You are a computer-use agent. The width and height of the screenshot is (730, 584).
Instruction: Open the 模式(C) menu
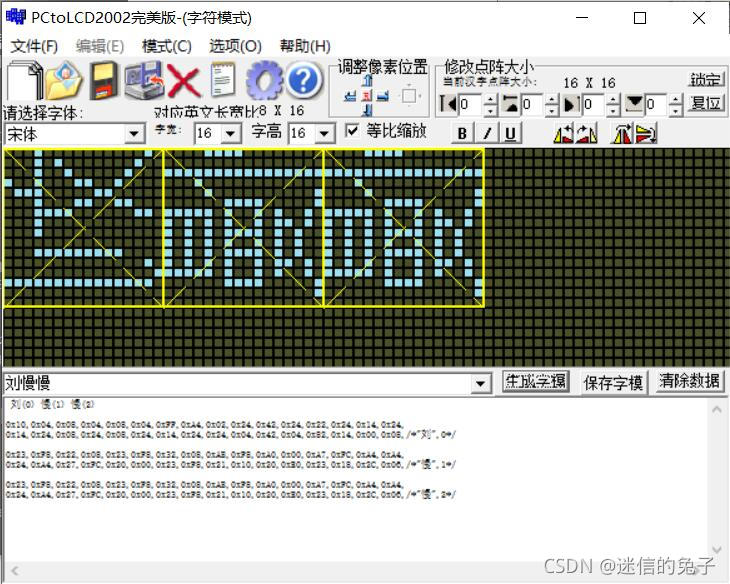(167, 46)
